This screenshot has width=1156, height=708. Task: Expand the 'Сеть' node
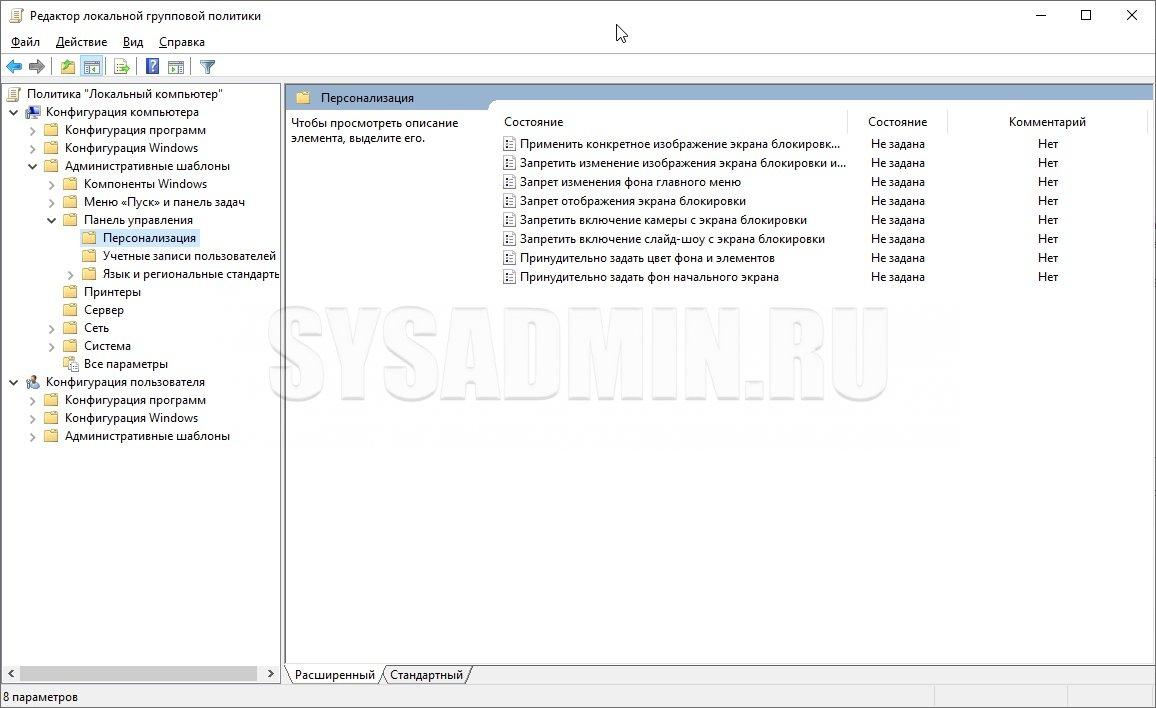[52, 328]
